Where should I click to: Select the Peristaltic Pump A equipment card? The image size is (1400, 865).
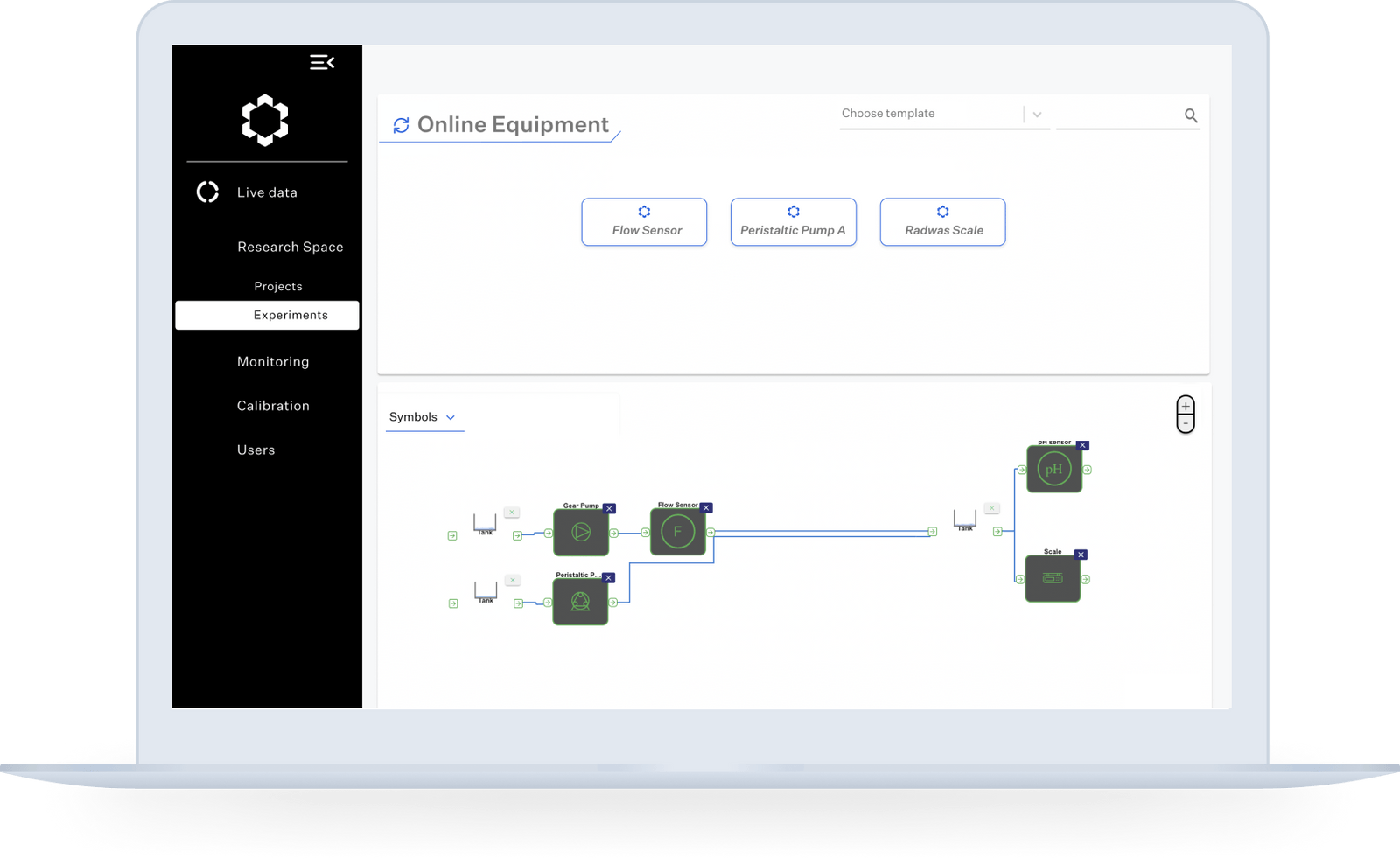click(x=793, y=221)
